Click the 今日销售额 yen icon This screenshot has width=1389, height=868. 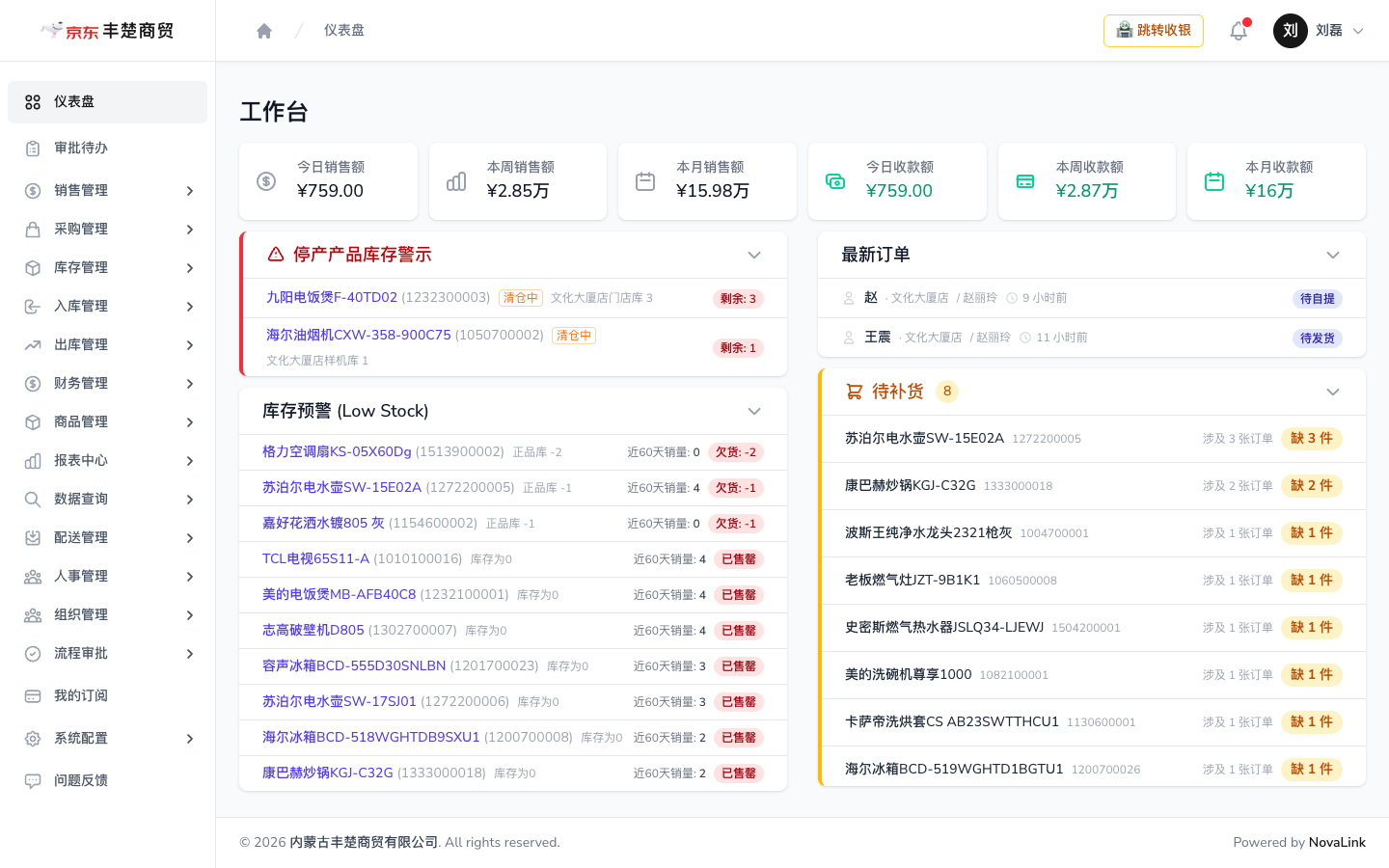tap(266, 181)
